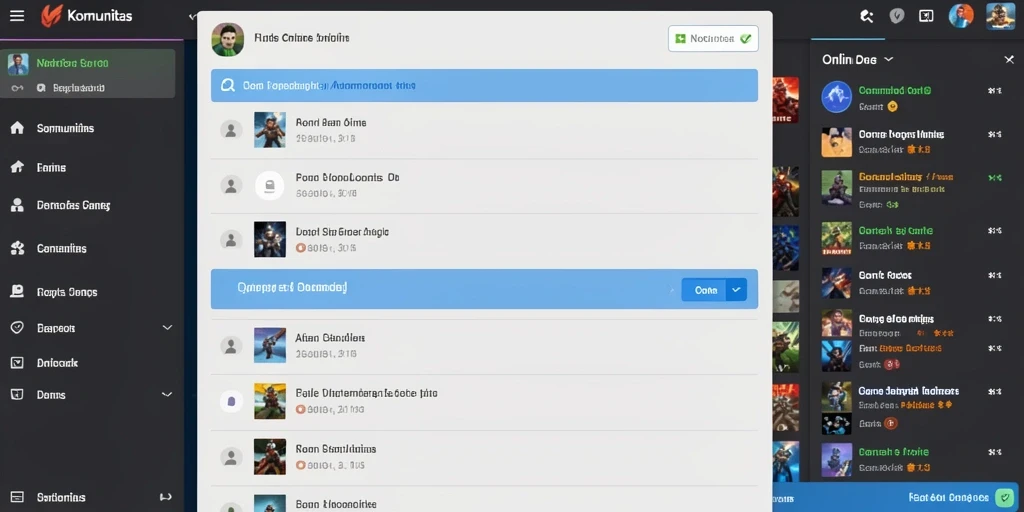Click the puzzle icon for Conanitas
Viewport: 1024px width, 512px height.
click(x=18, y=248)
